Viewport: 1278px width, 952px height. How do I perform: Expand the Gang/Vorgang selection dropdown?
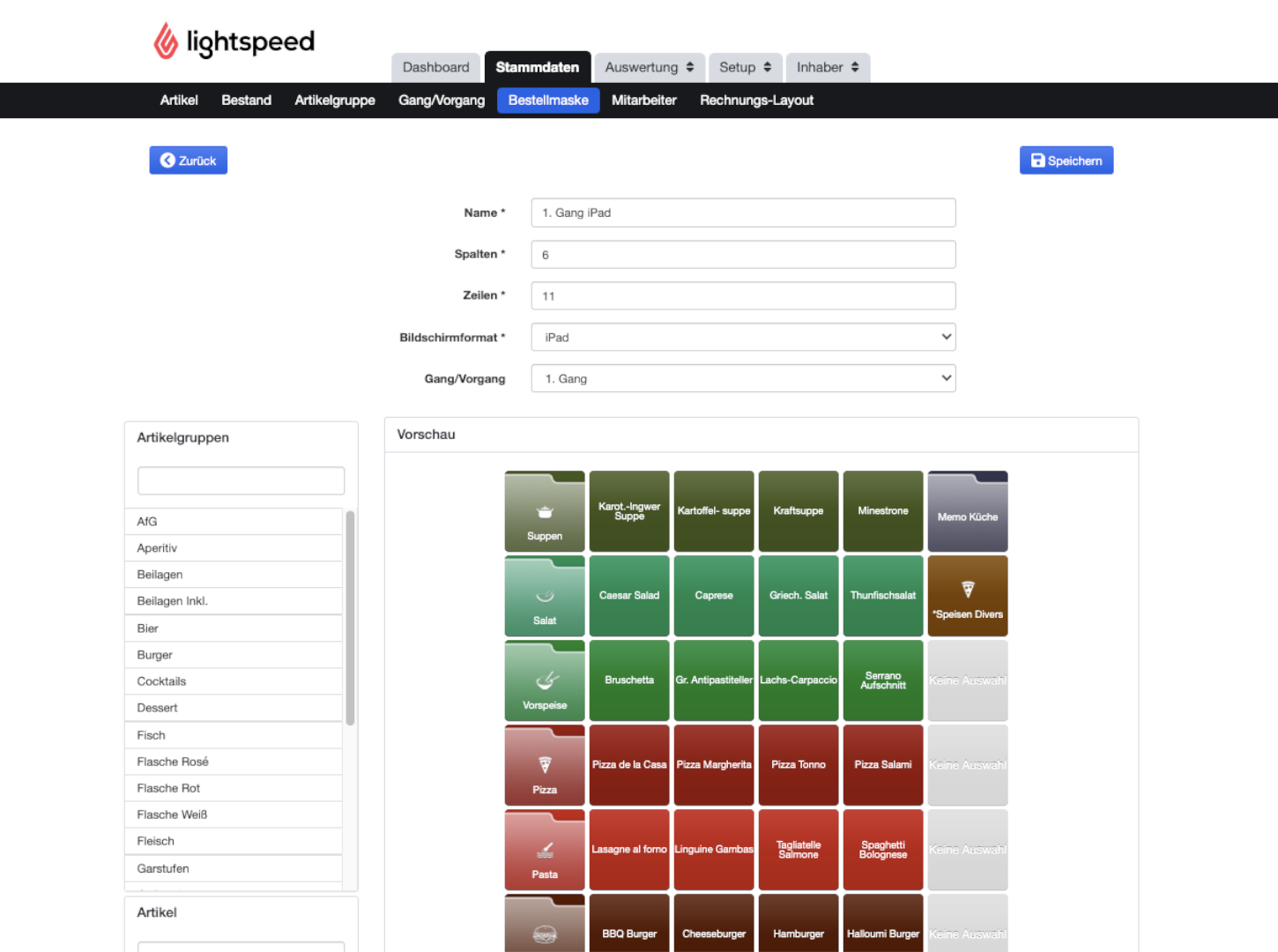(743, 379)
